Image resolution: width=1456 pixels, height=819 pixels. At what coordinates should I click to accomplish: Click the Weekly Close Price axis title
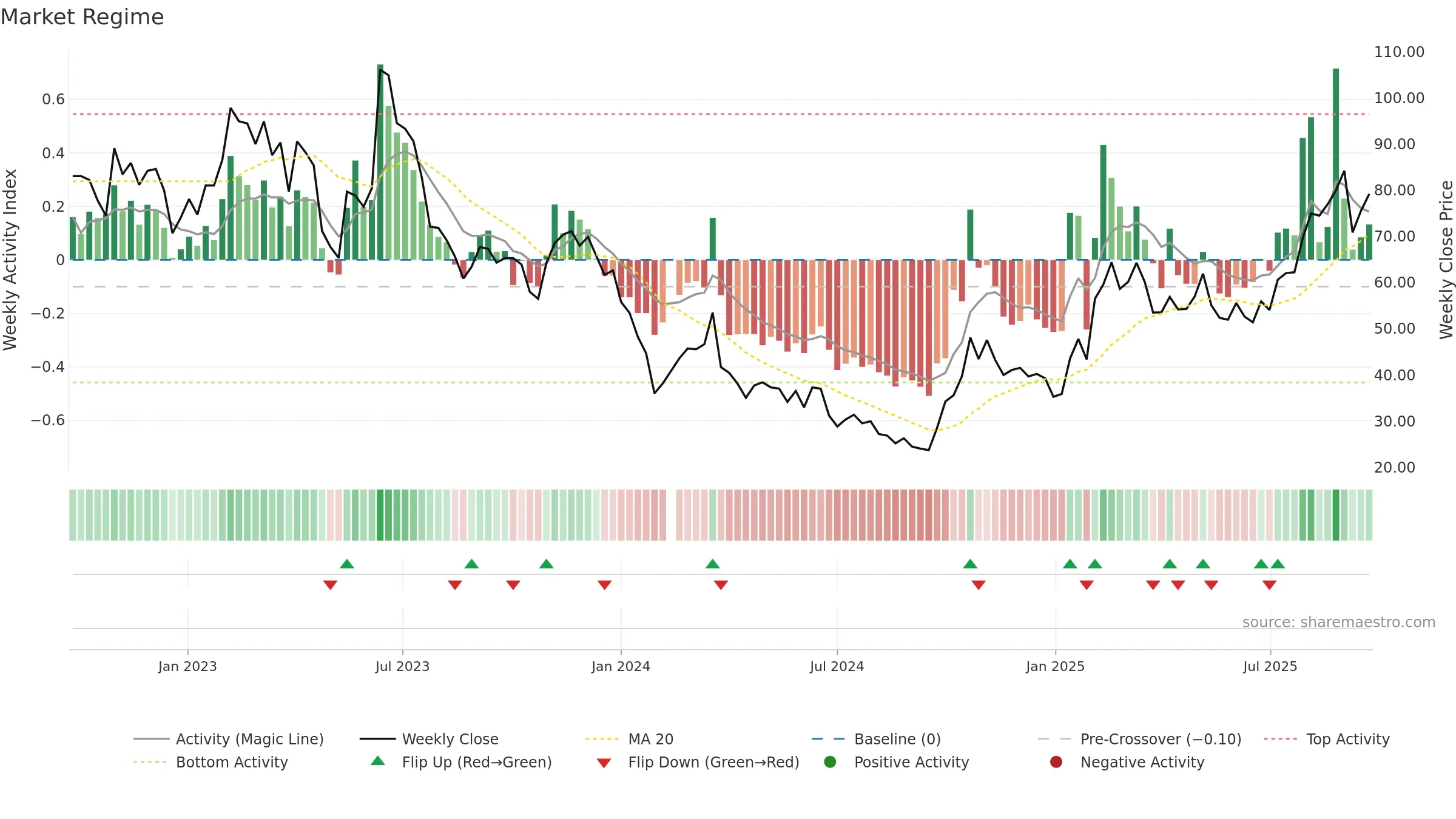click(x=1446, y=260)
